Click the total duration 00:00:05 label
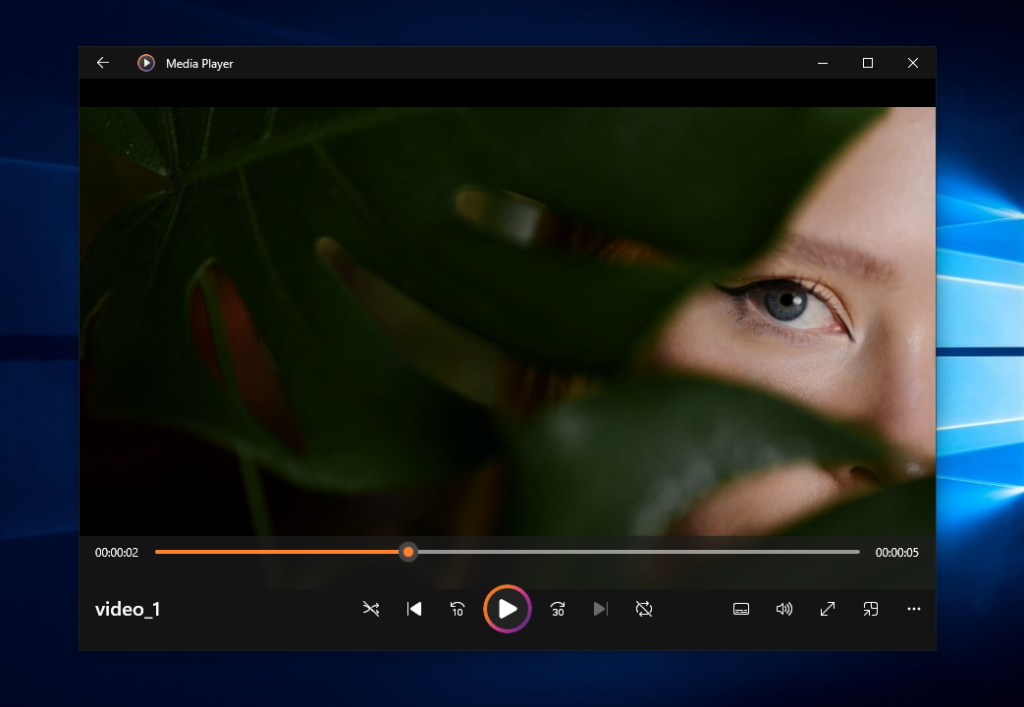This screenshot has height=707, width=1024. [897, 552]
